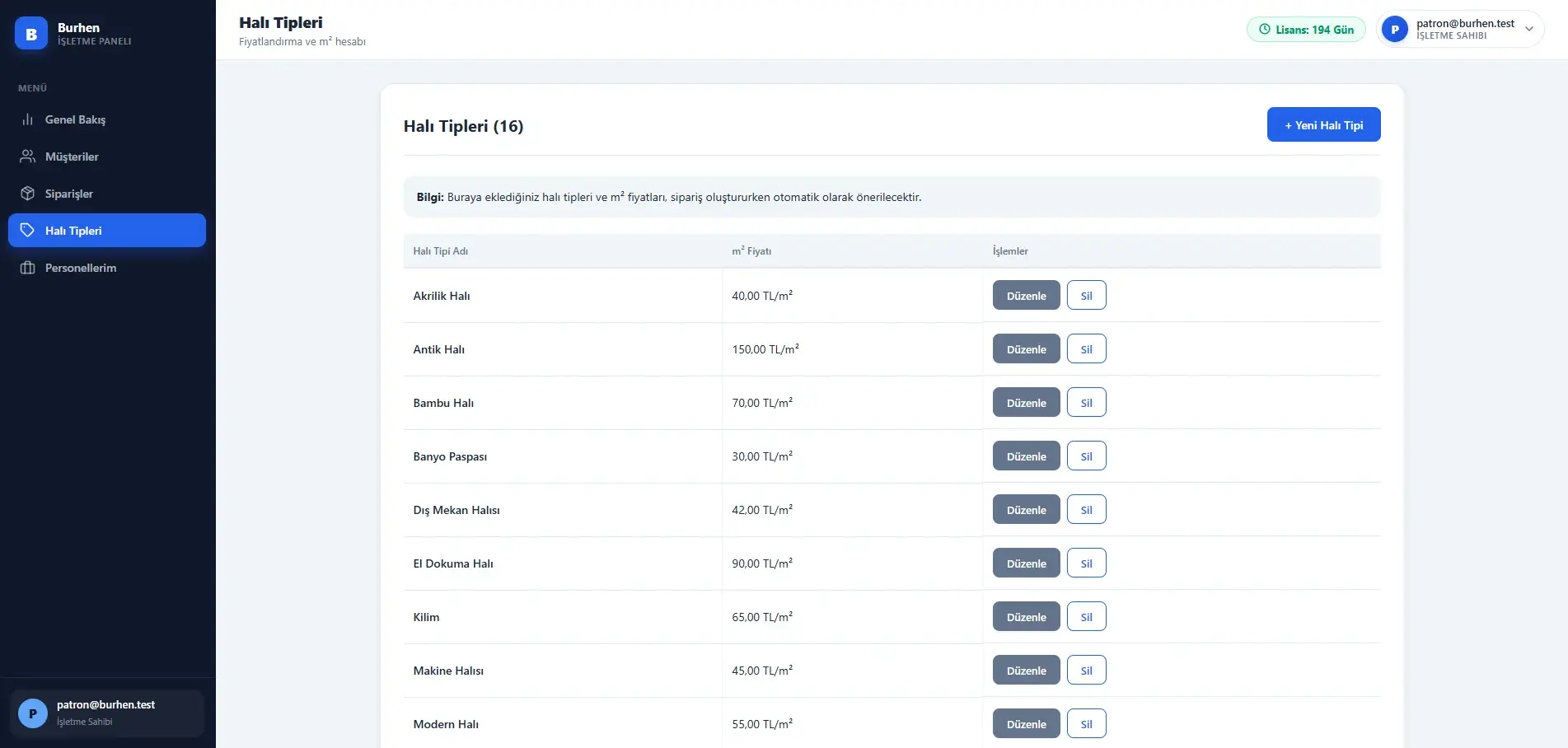Edit El Dokuma Halı with Düzenle
This screenshot has width=1568, height=748.
(x=1026, y=563)
